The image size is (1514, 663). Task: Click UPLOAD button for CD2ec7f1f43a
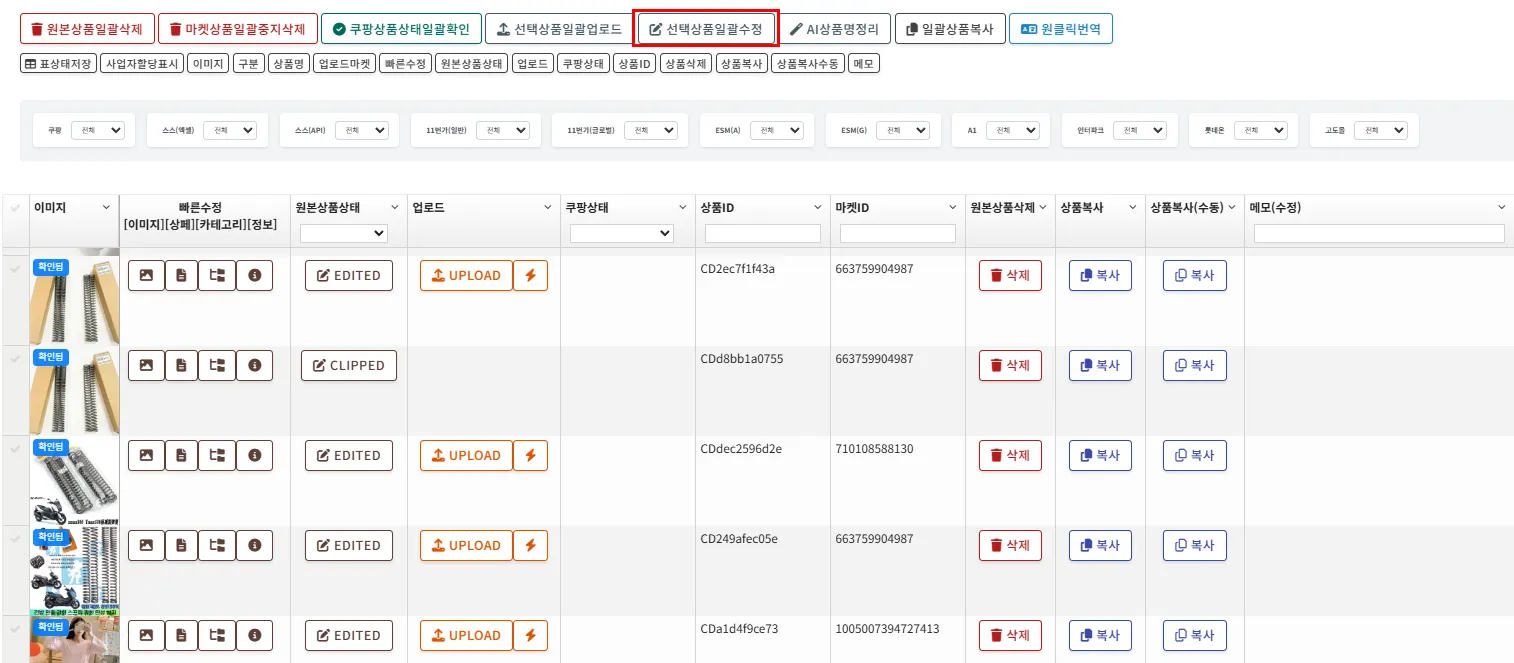(x=466, y=275)
